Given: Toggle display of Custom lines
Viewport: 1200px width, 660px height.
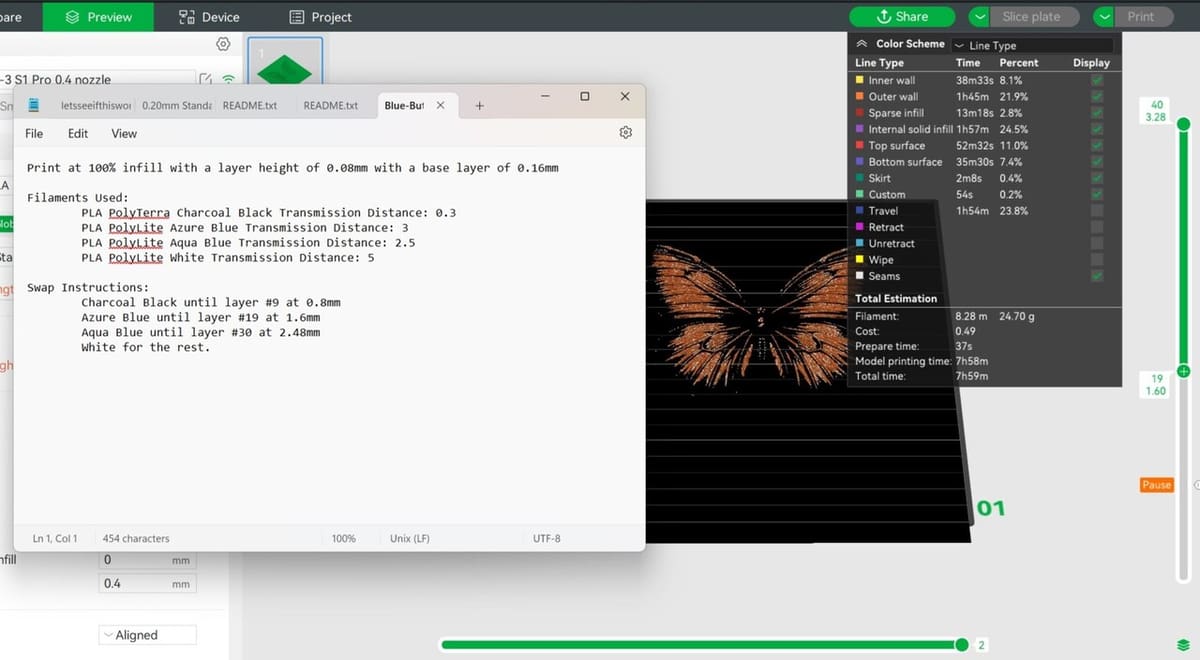Looking at the screenshot, I should [x=1099, y=194].
